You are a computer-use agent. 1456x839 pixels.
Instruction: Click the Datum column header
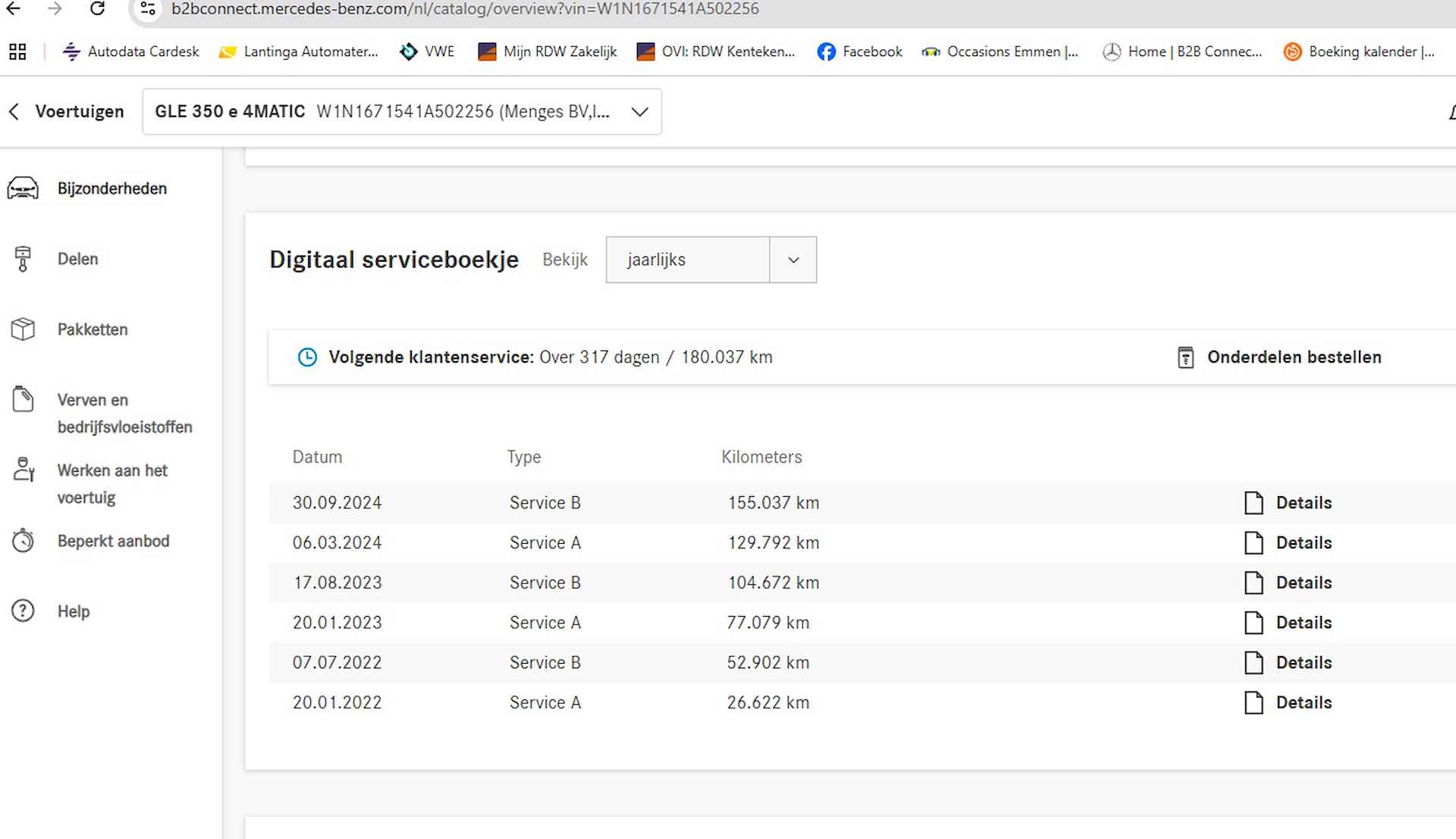click(x=318, y=457)
